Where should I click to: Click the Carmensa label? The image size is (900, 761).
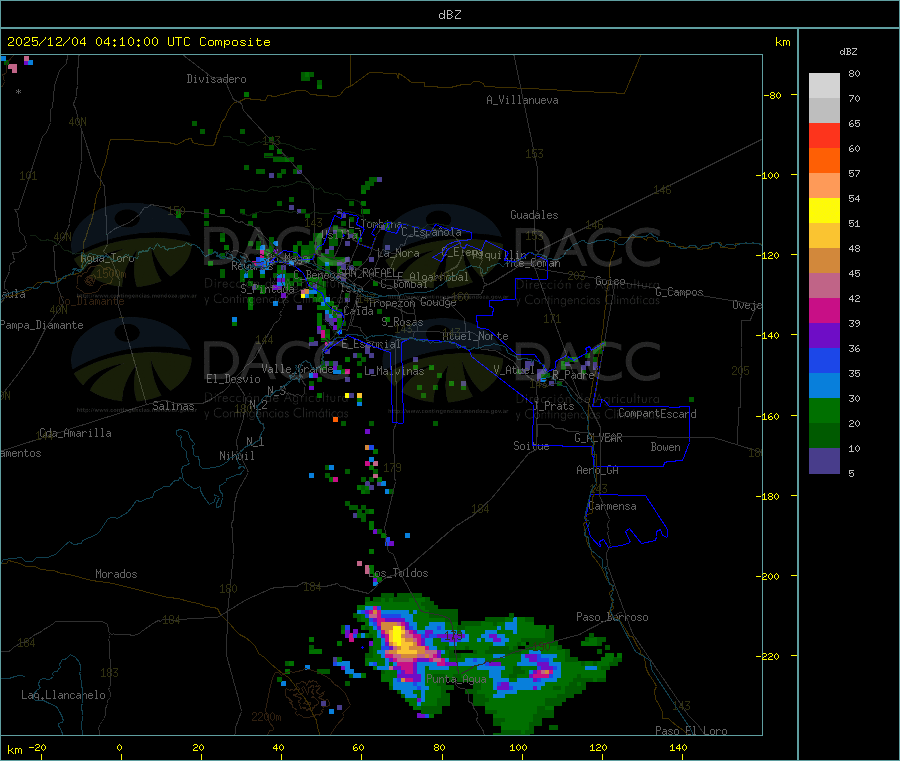click(612, 506)
